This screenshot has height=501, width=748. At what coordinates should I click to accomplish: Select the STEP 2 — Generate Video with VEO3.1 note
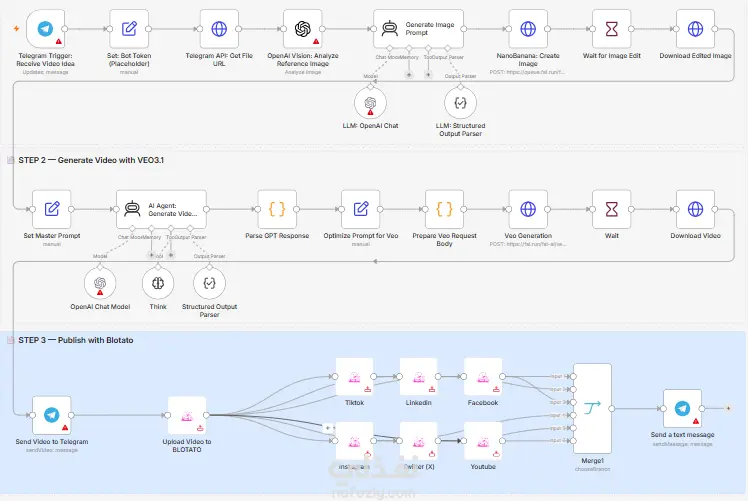pyautogui.click(x=91, y=160)
